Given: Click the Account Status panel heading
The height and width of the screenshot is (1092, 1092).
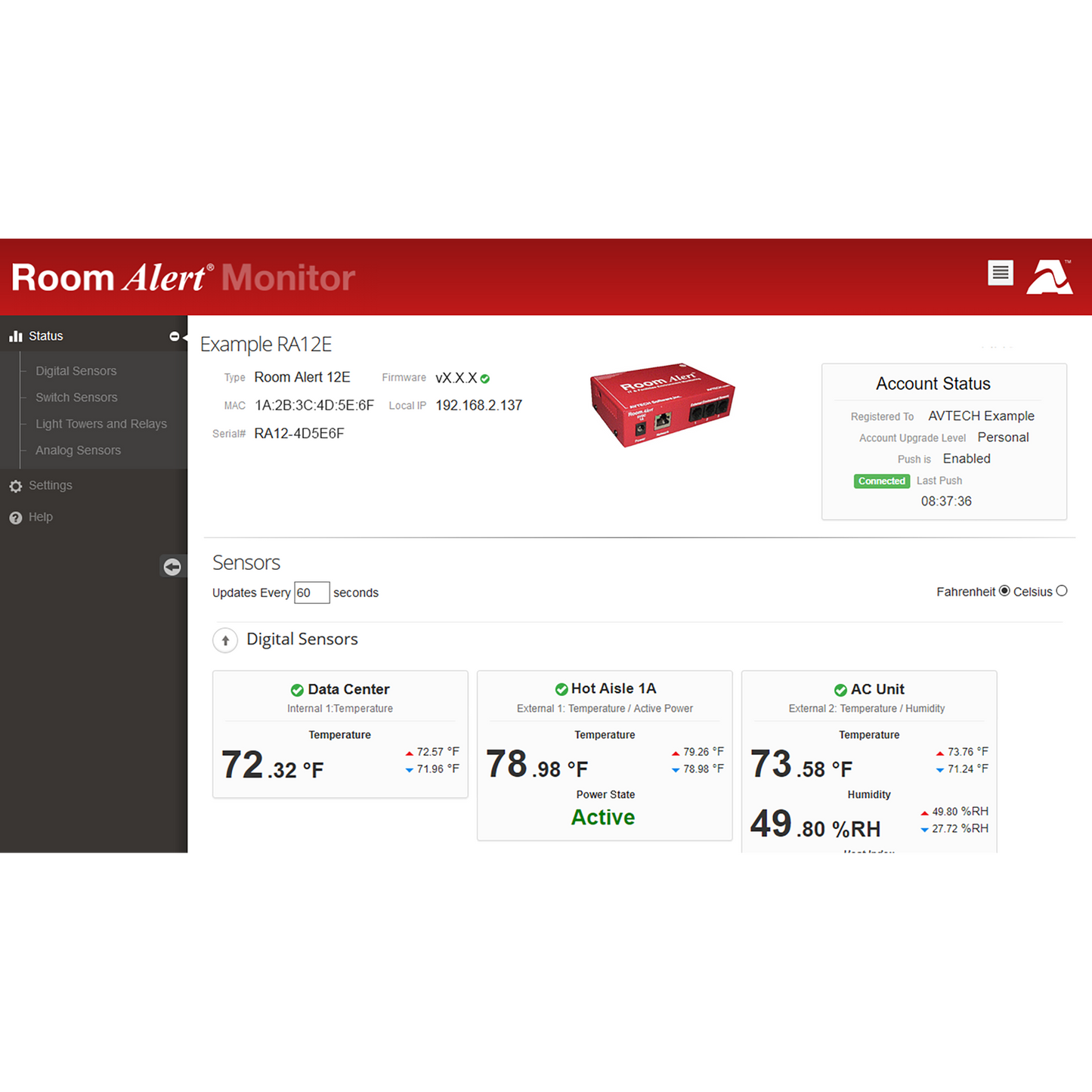Looking at the screenshot, I should pos(933,384).
